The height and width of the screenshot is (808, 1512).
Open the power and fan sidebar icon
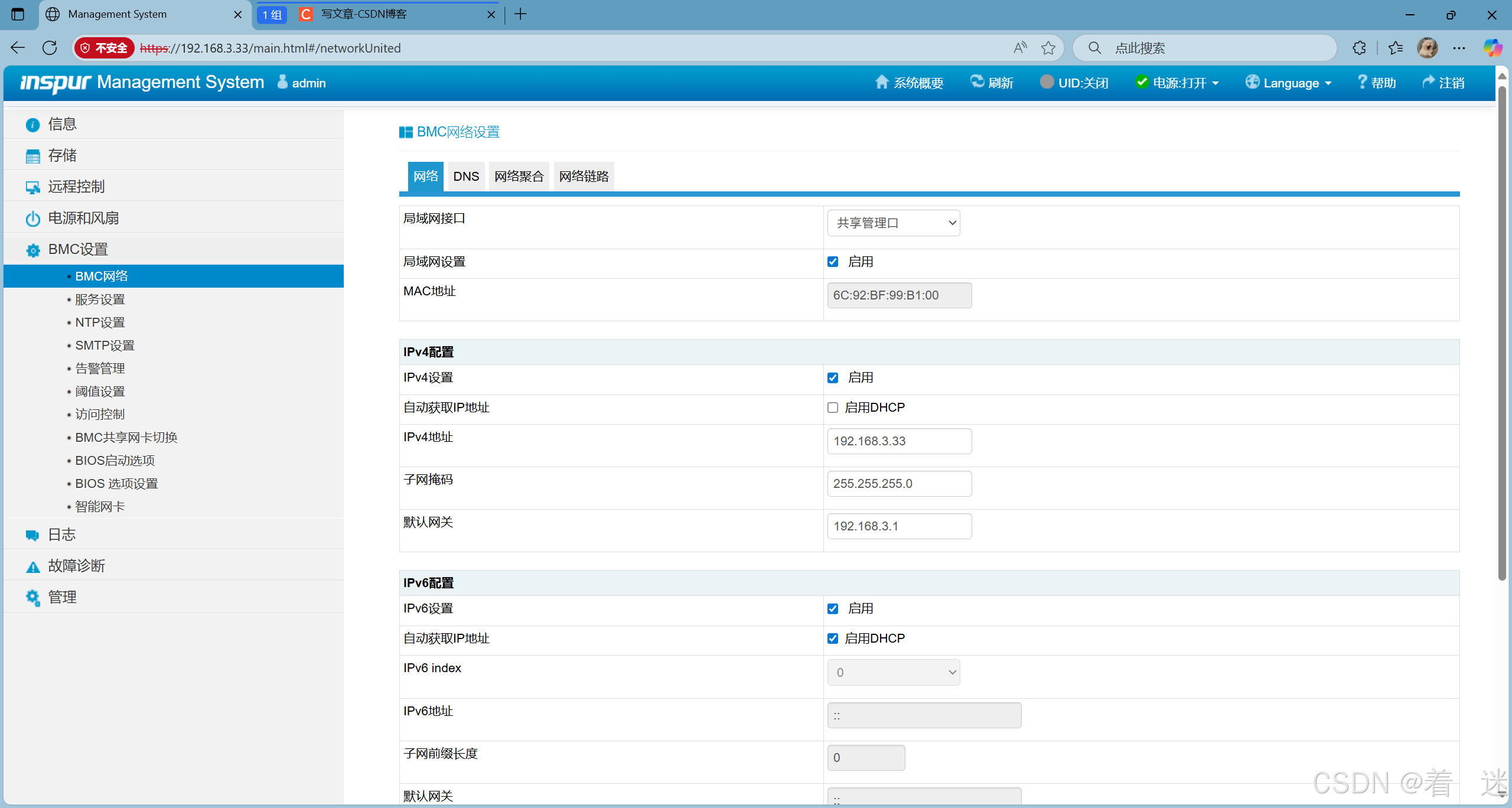click(32, 219)
